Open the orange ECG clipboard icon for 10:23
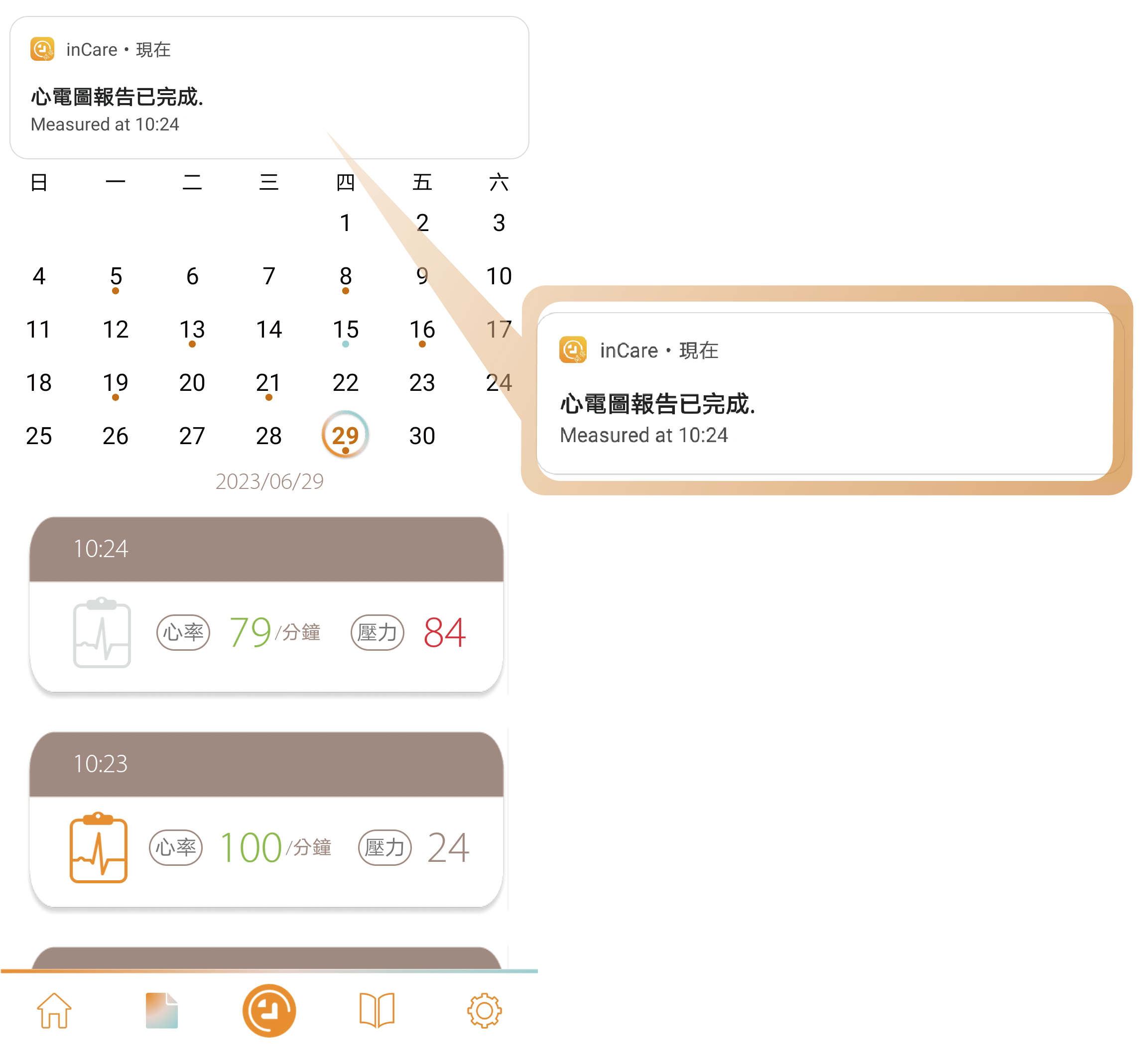The image size is (1143, 1064). pyautogui.click(x=98, y=847)
